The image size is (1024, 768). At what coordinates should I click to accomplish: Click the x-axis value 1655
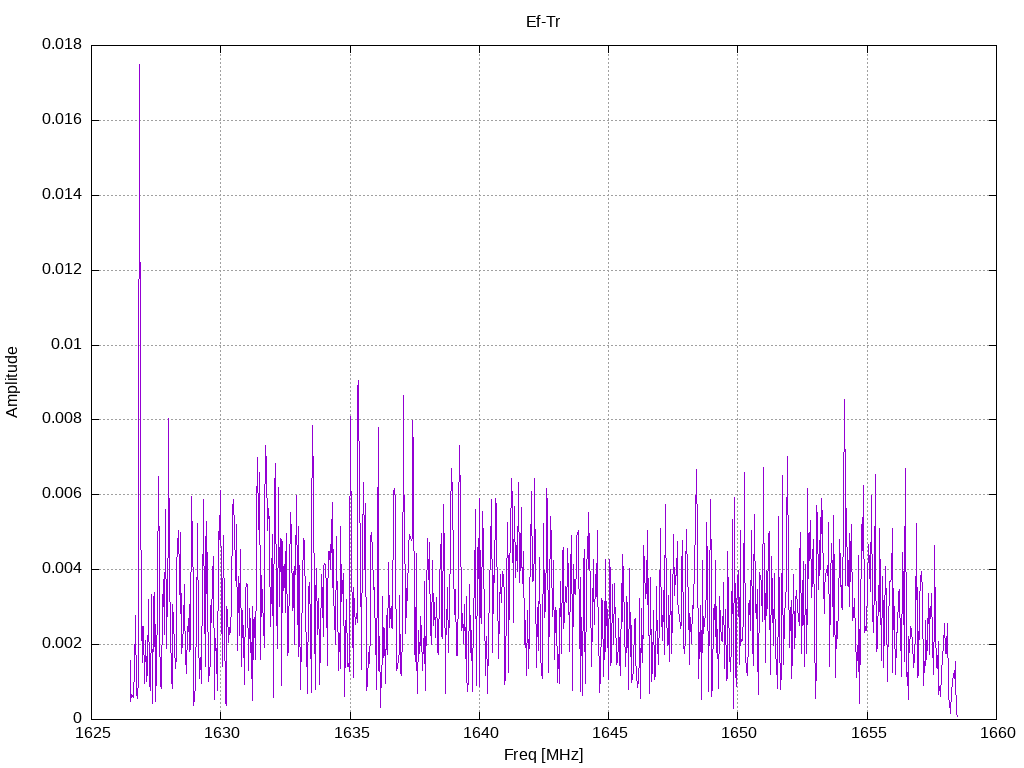(x=868, y=733)
